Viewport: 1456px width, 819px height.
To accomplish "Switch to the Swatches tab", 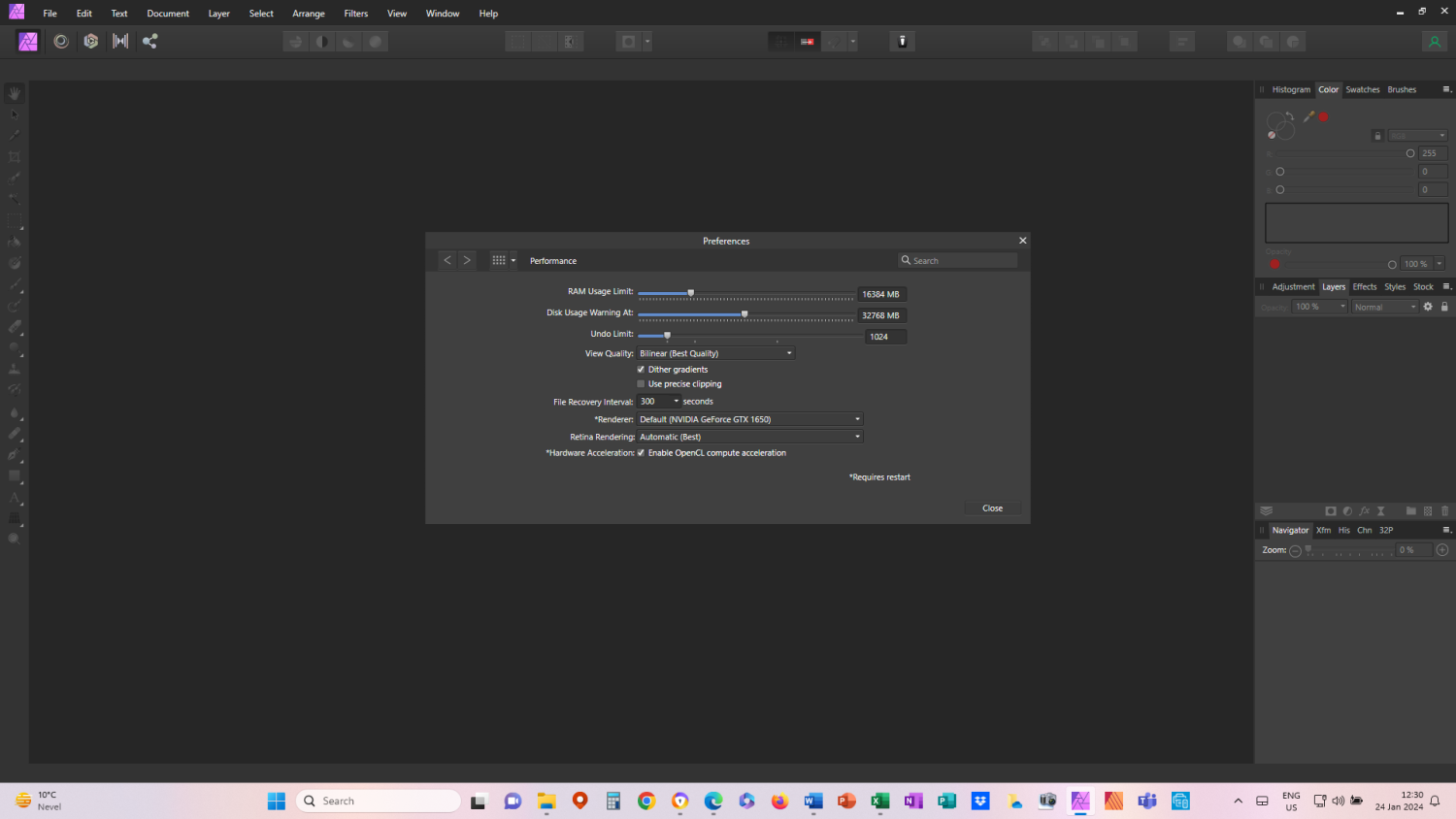I will tap(1362, 89).
